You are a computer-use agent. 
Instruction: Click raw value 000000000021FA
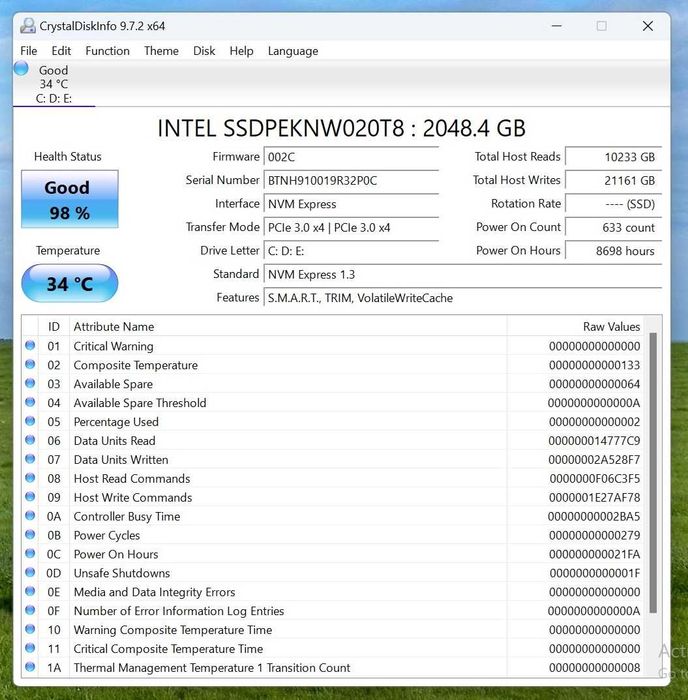coord(594,554)
